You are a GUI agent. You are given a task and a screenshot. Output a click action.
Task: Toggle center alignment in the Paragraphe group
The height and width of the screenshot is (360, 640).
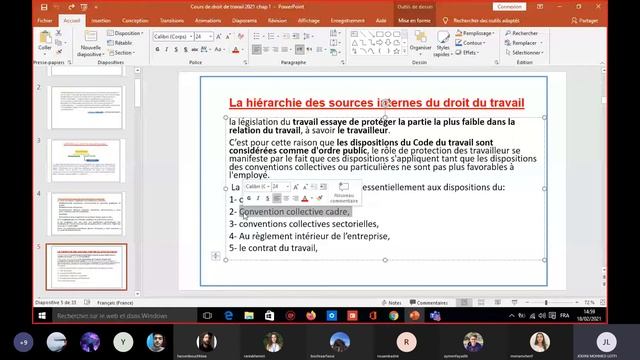[266, 50]
